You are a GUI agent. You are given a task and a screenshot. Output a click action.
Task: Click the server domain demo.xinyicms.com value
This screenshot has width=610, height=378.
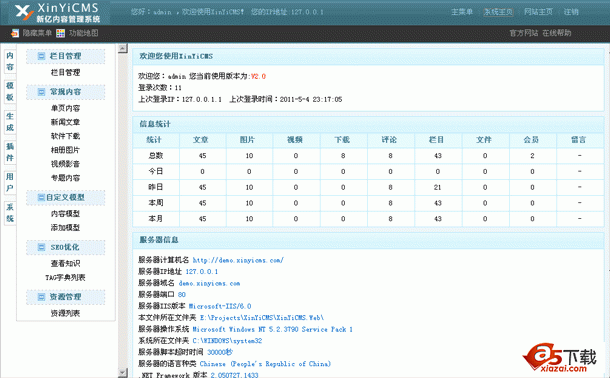click(209, 283)
